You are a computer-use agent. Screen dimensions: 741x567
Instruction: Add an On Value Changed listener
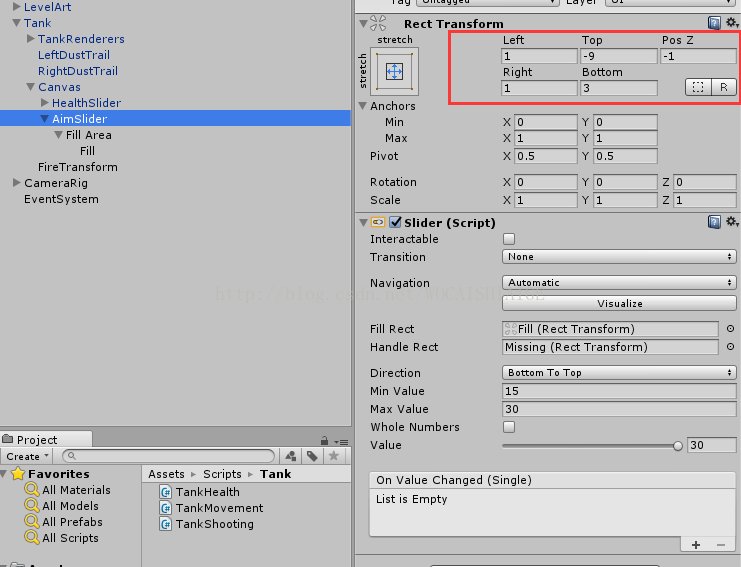(x=696, y=545)
